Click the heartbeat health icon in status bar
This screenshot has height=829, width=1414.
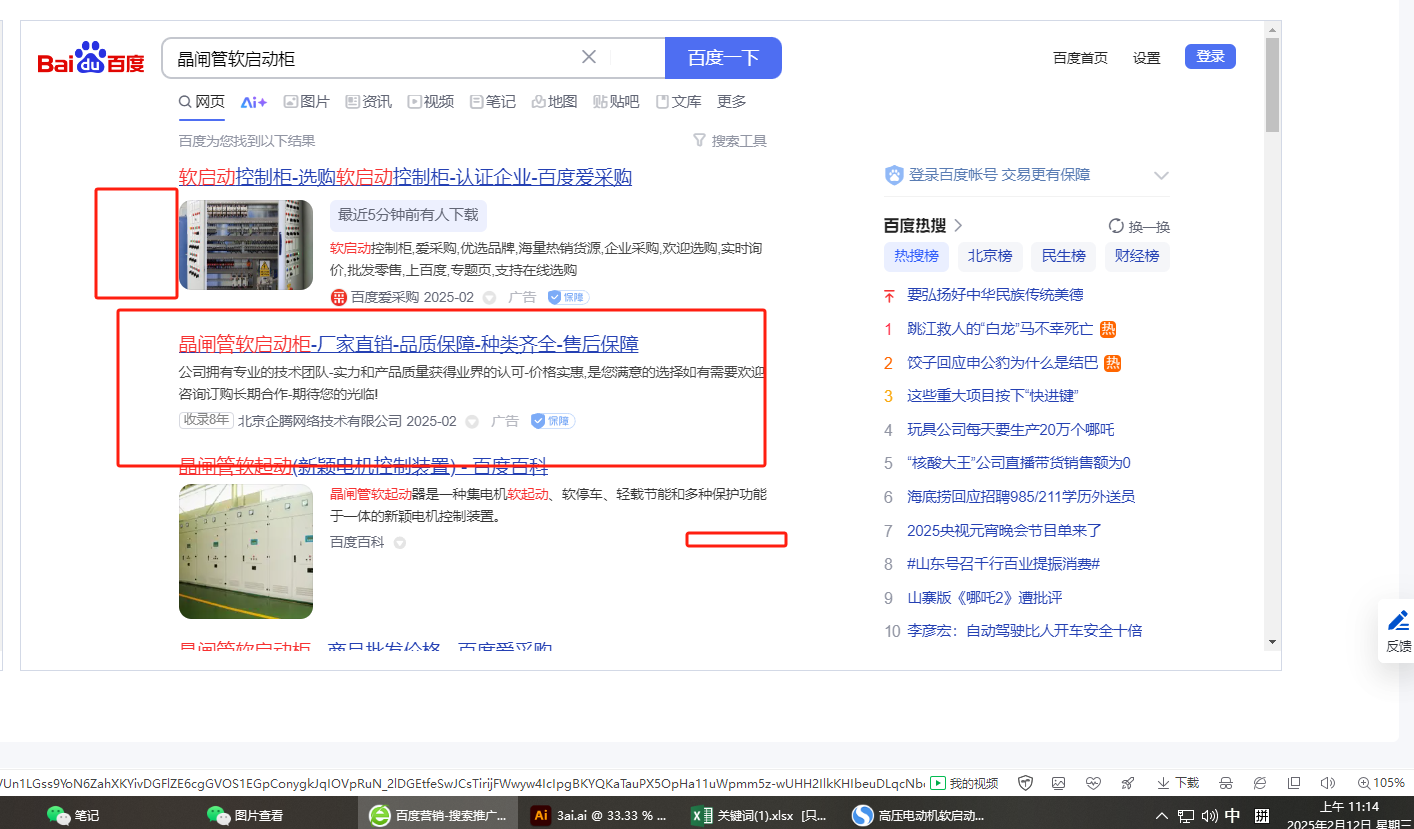(x=1094, y=783)
